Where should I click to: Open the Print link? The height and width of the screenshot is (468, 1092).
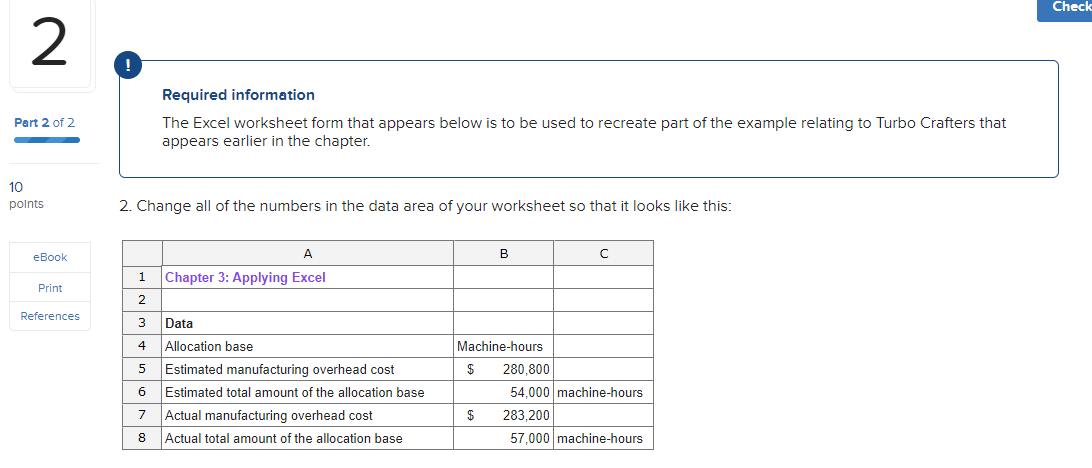[x=50, y=288]
